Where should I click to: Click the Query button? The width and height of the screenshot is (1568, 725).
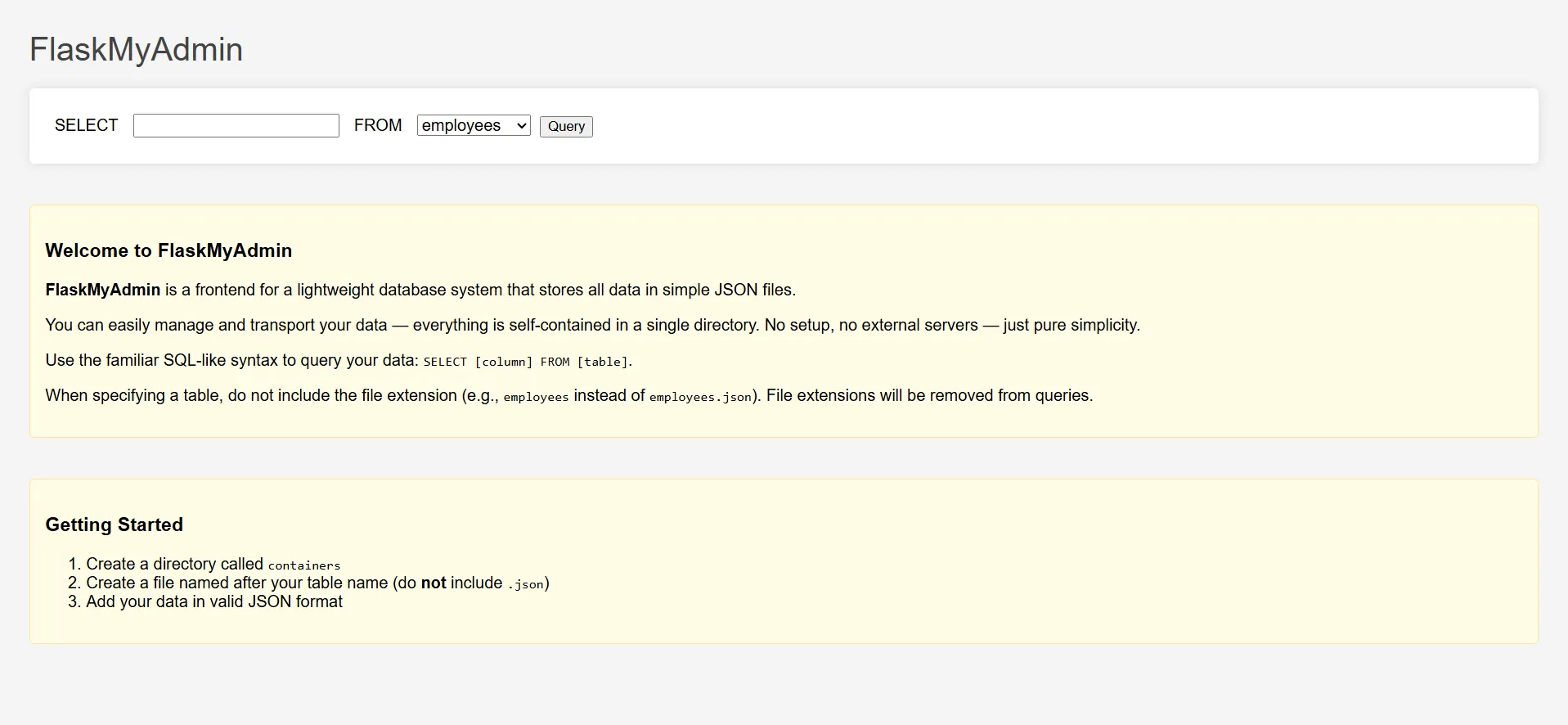[x=566, y=126]
